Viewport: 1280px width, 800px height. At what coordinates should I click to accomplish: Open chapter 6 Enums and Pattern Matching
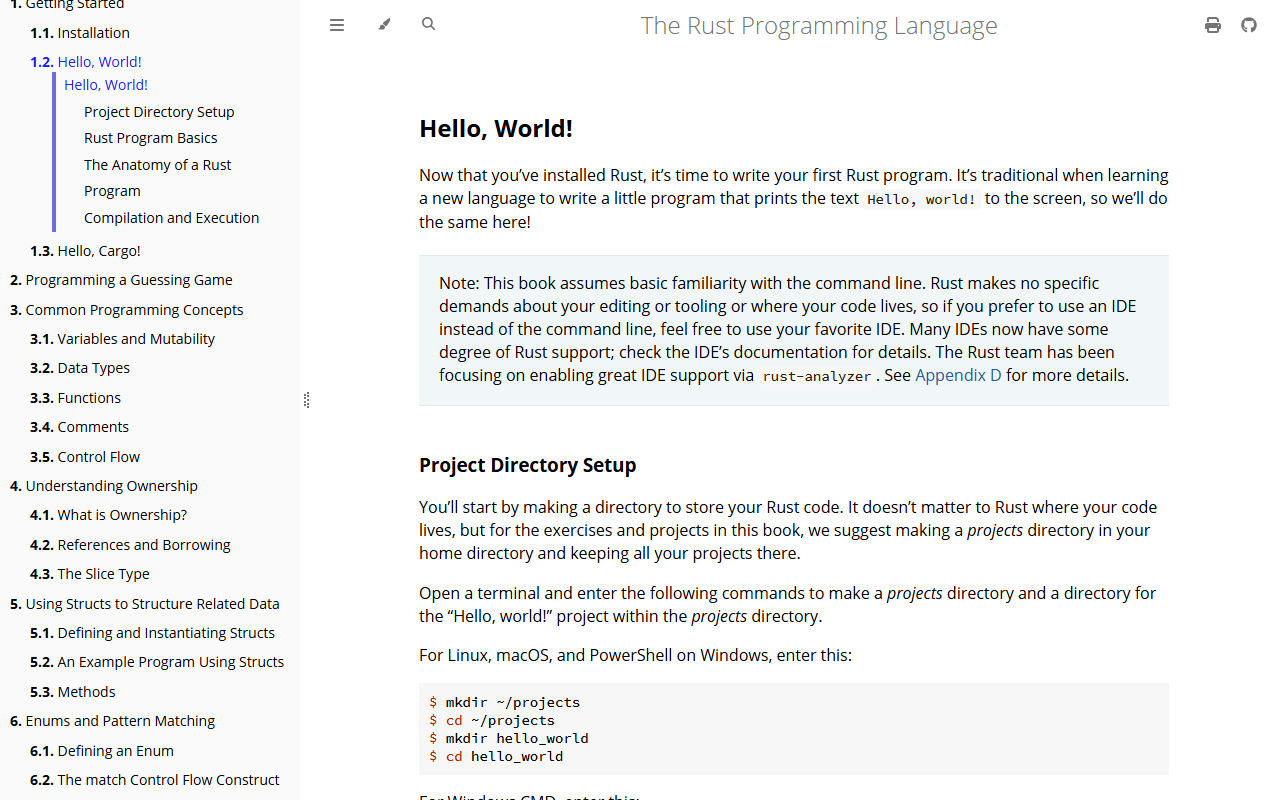(x=113, y=721)
